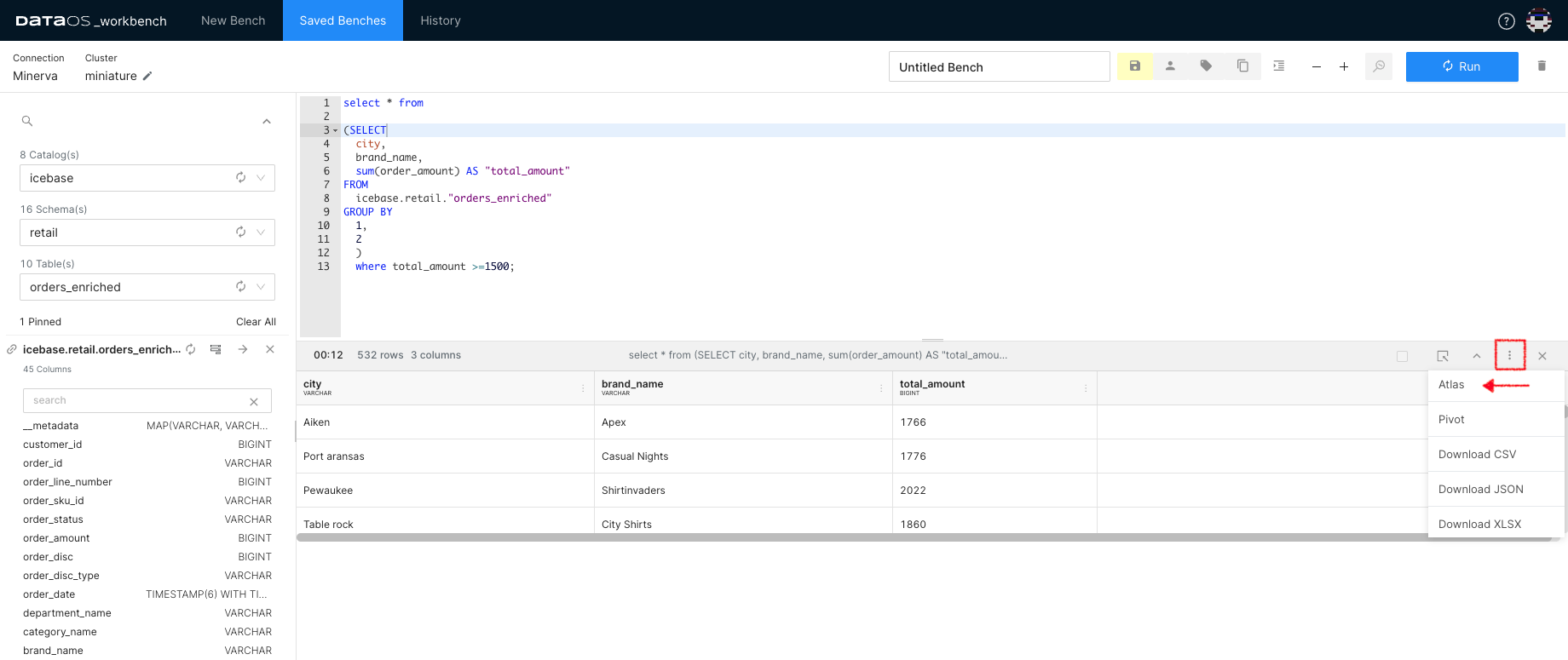Click Clear All pinned tables
The height and width of the screenshot is (660, 1568).
pyautogui.click(x=256, y=322)
